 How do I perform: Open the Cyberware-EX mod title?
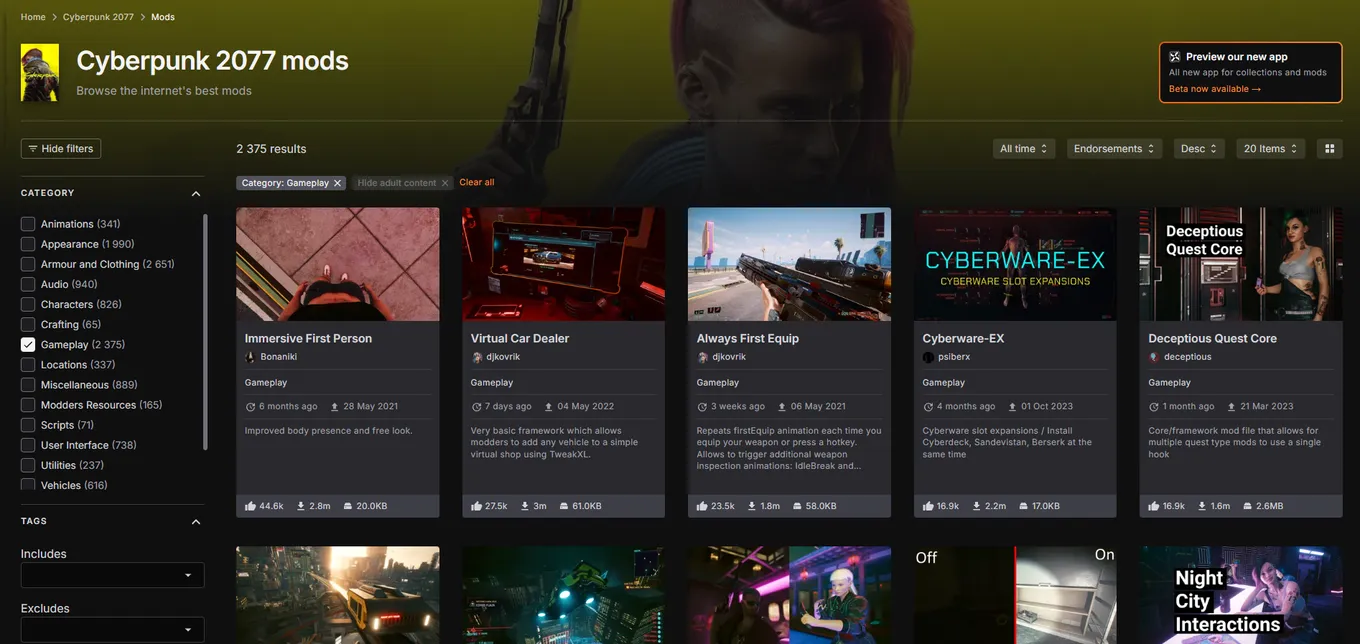(x=963, y=339)
